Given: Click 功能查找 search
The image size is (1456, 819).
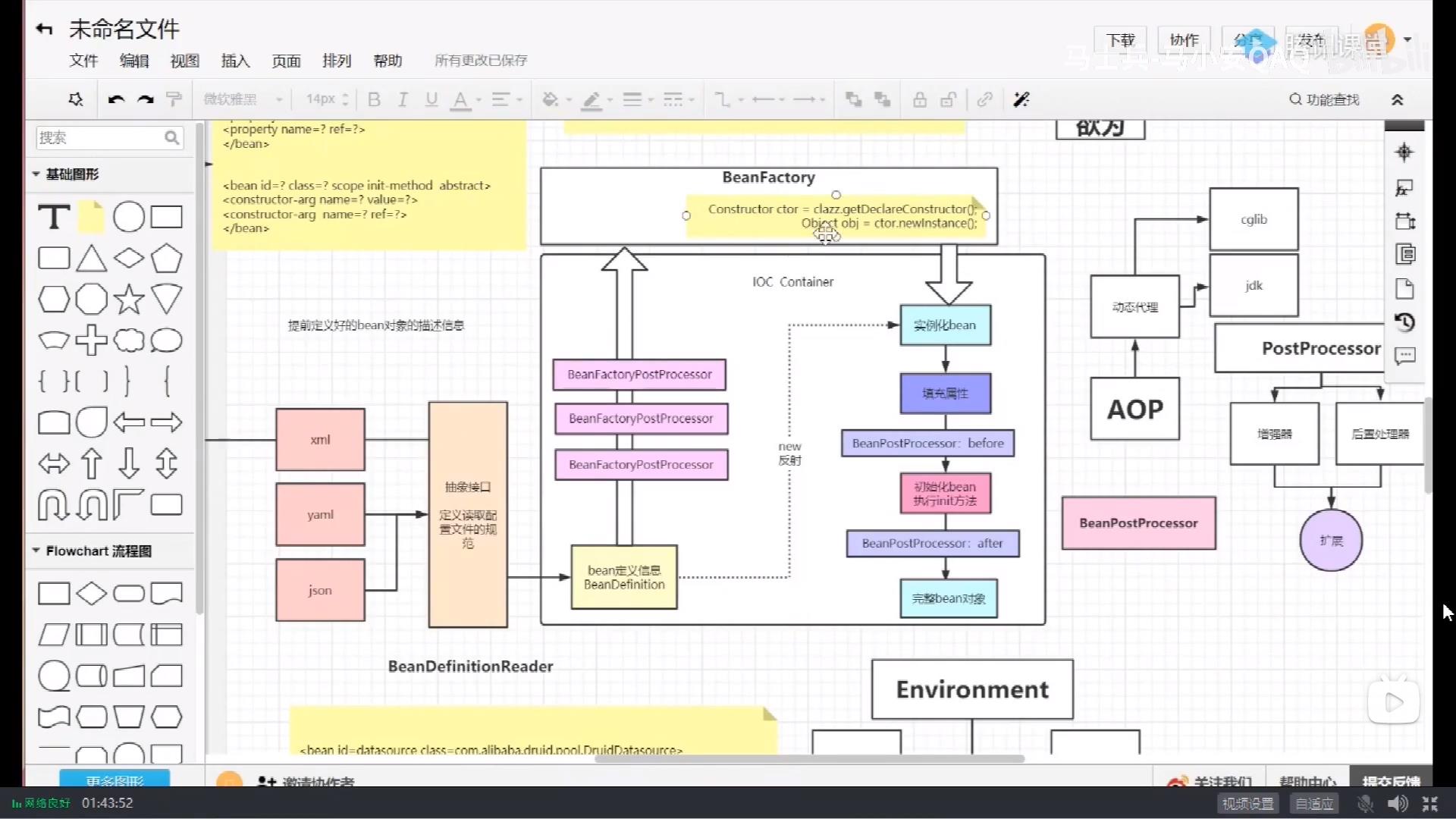Looking at the screenshot, I should pyautogui.click(x=1324, y=99).
